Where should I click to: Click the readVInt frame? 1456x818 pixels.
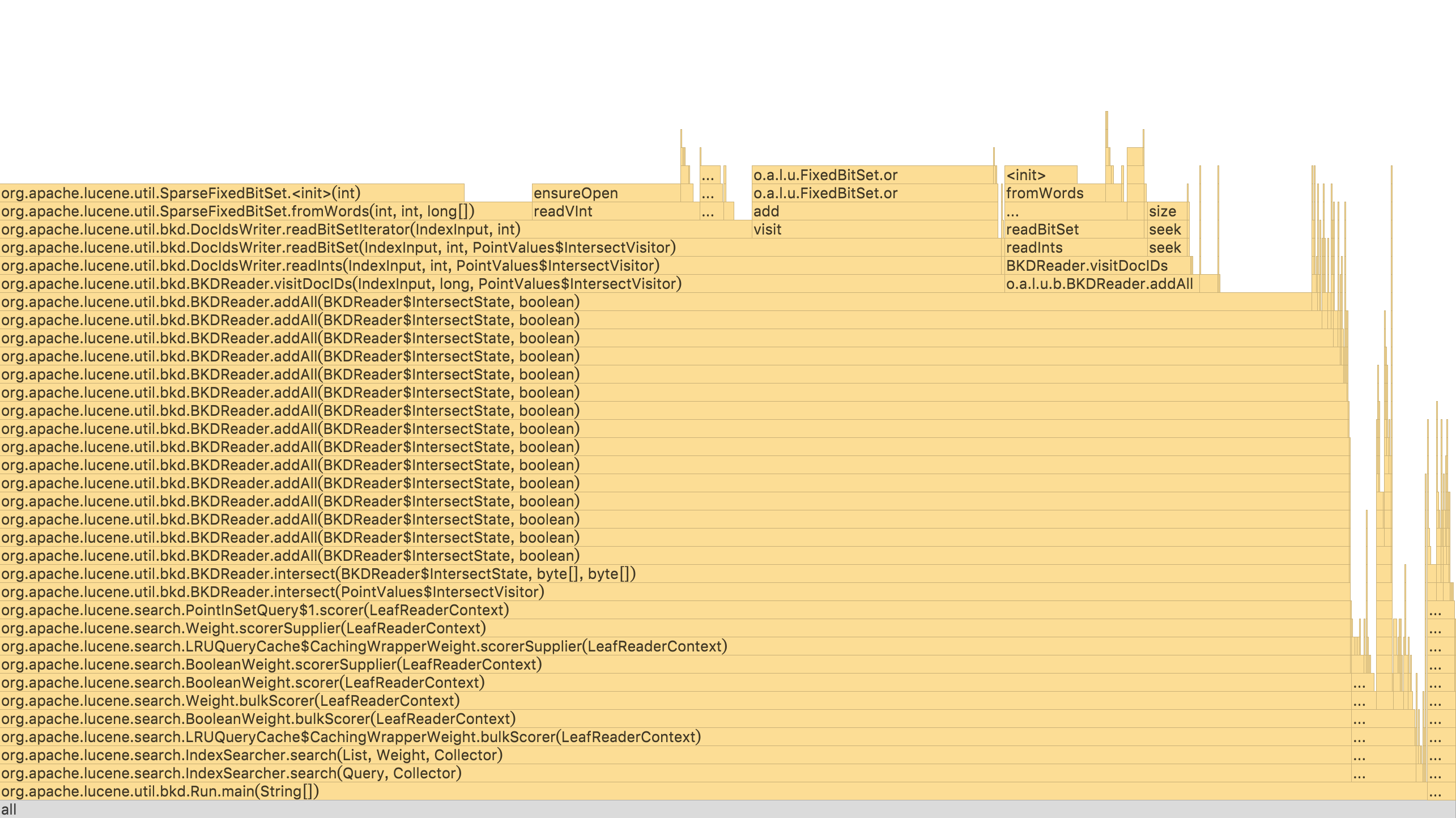click(x=616, y=211)
